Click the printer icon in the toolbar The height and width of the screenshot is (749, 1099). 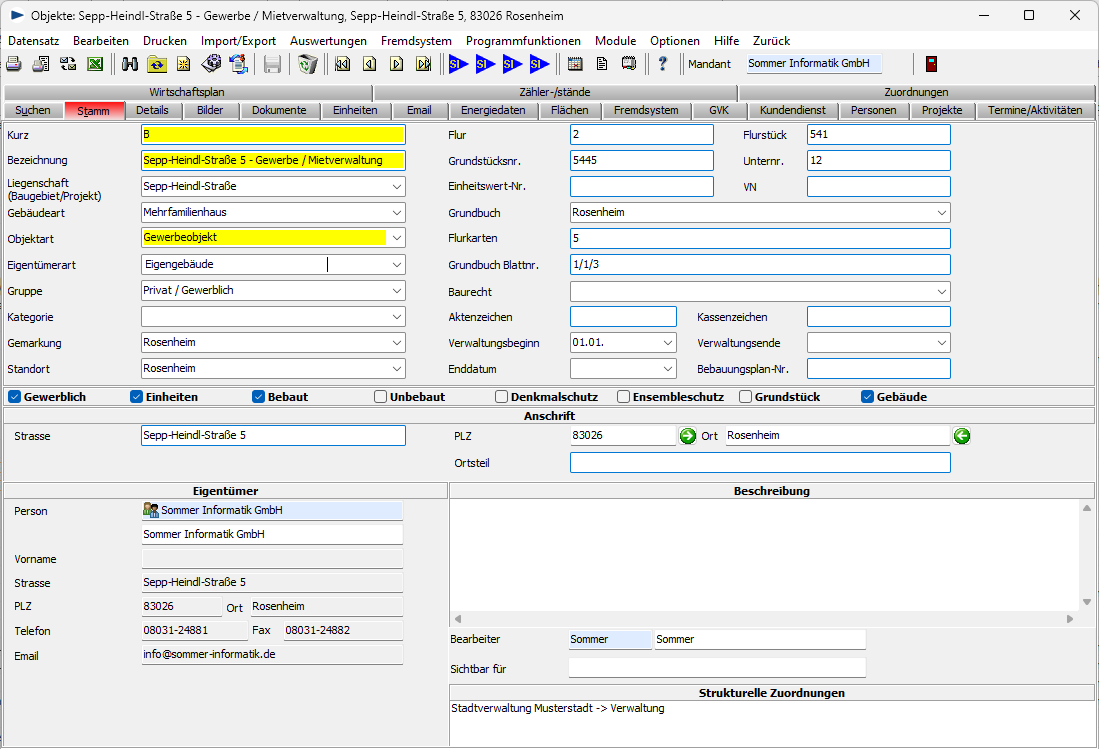pos(14,64)
